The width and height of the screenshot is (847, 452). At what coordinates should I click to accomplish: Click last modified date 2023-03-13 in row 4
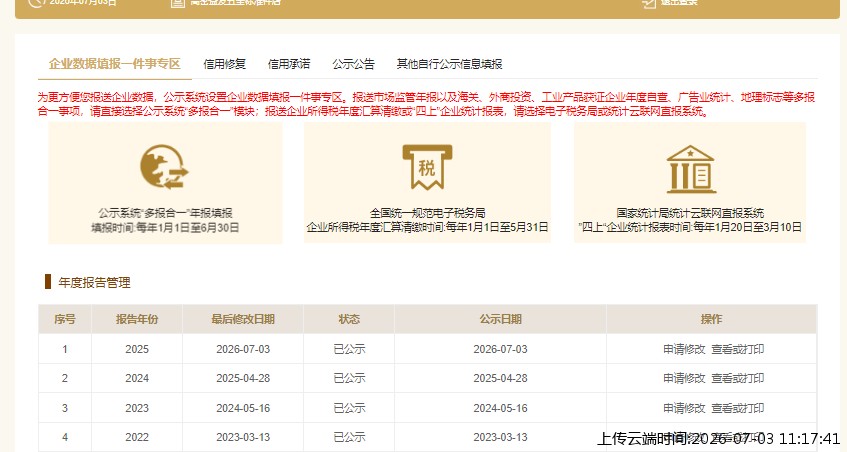point(243,437)
